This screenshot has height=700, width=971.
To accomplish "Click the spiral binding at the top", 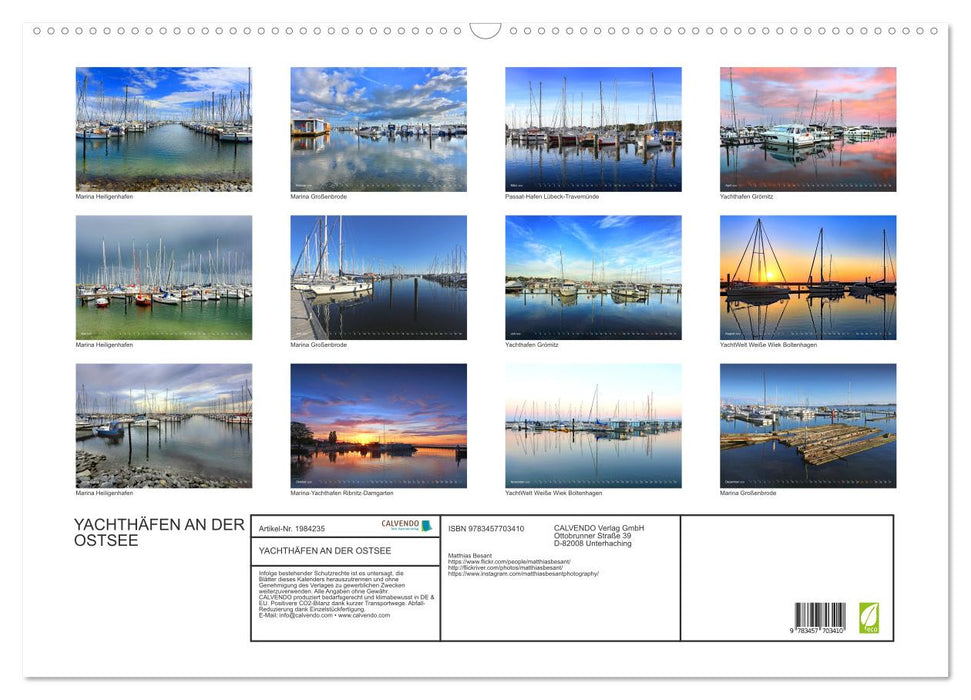I will [x=485, y=31].
